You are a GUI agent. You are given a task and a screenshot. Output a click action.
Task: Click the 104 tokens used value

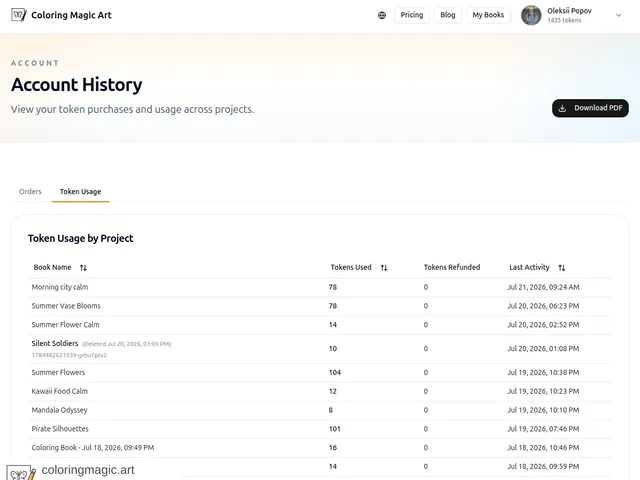(335, 373)
